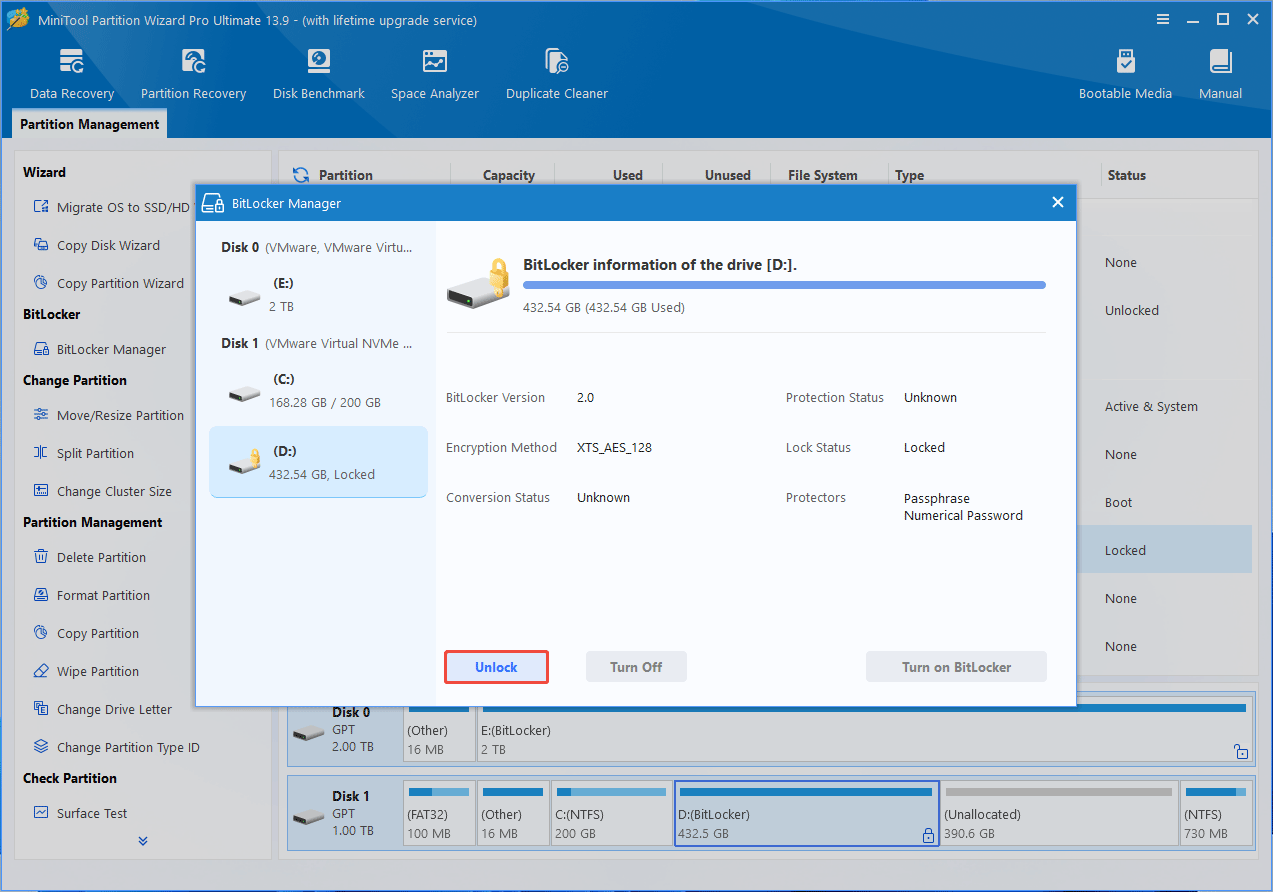Choose Format Partition in the sidebar

tap(91, 595)
